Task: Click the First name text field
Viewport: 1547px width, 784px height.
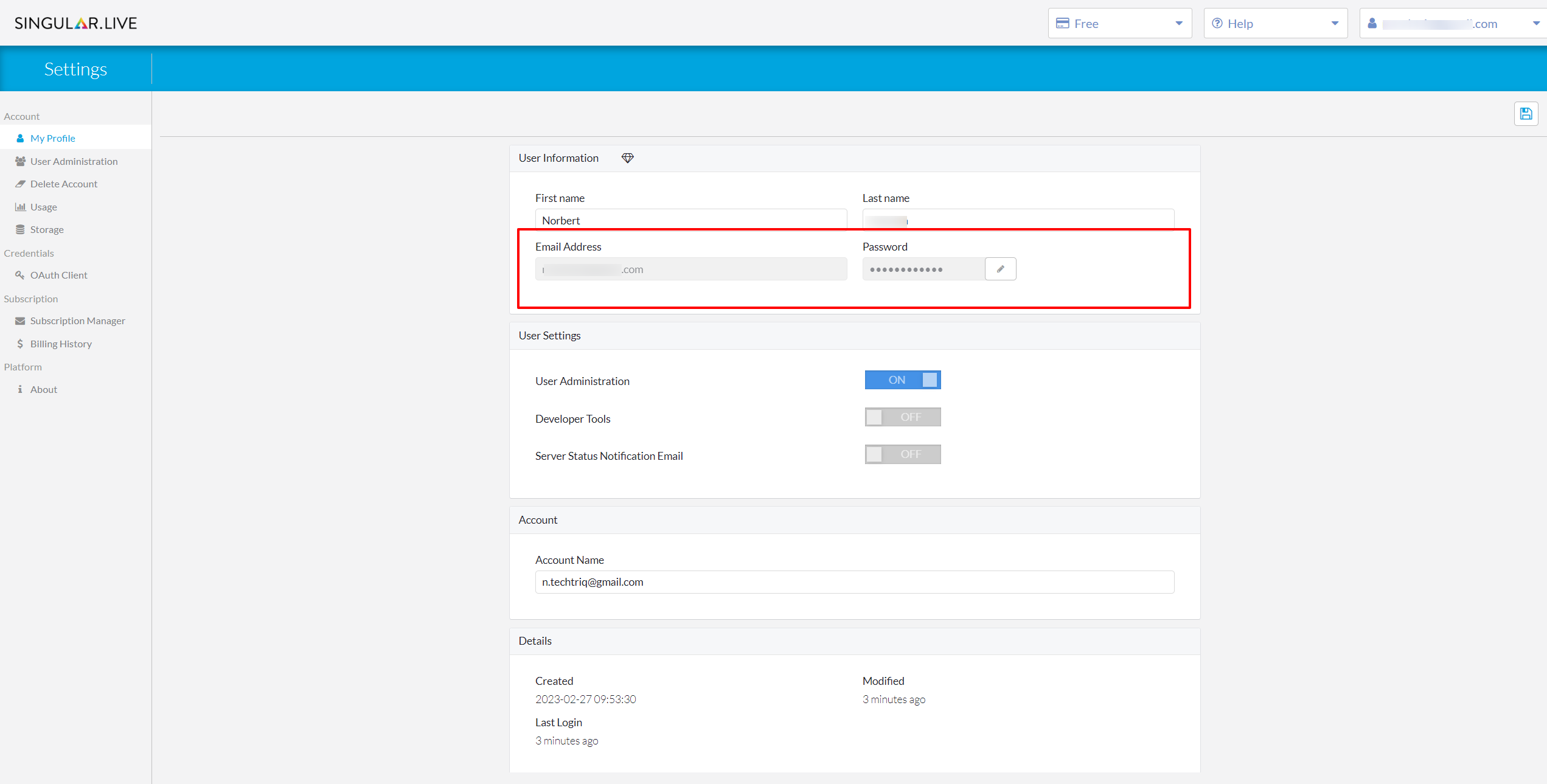Action: click(x=690, y=220)
